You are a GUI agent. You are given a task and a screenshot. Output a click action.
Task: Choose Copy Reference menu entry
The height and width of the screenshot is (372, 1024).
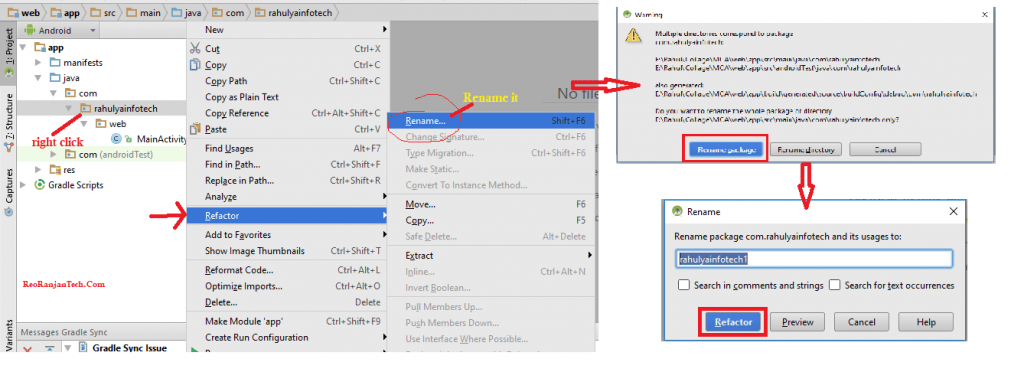point(288,113)
